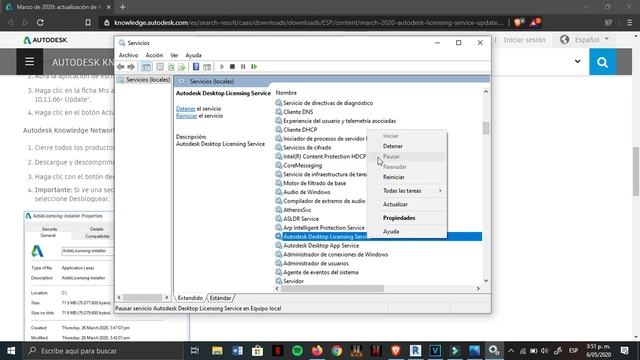Select Servidor service row

click(293, 281)
